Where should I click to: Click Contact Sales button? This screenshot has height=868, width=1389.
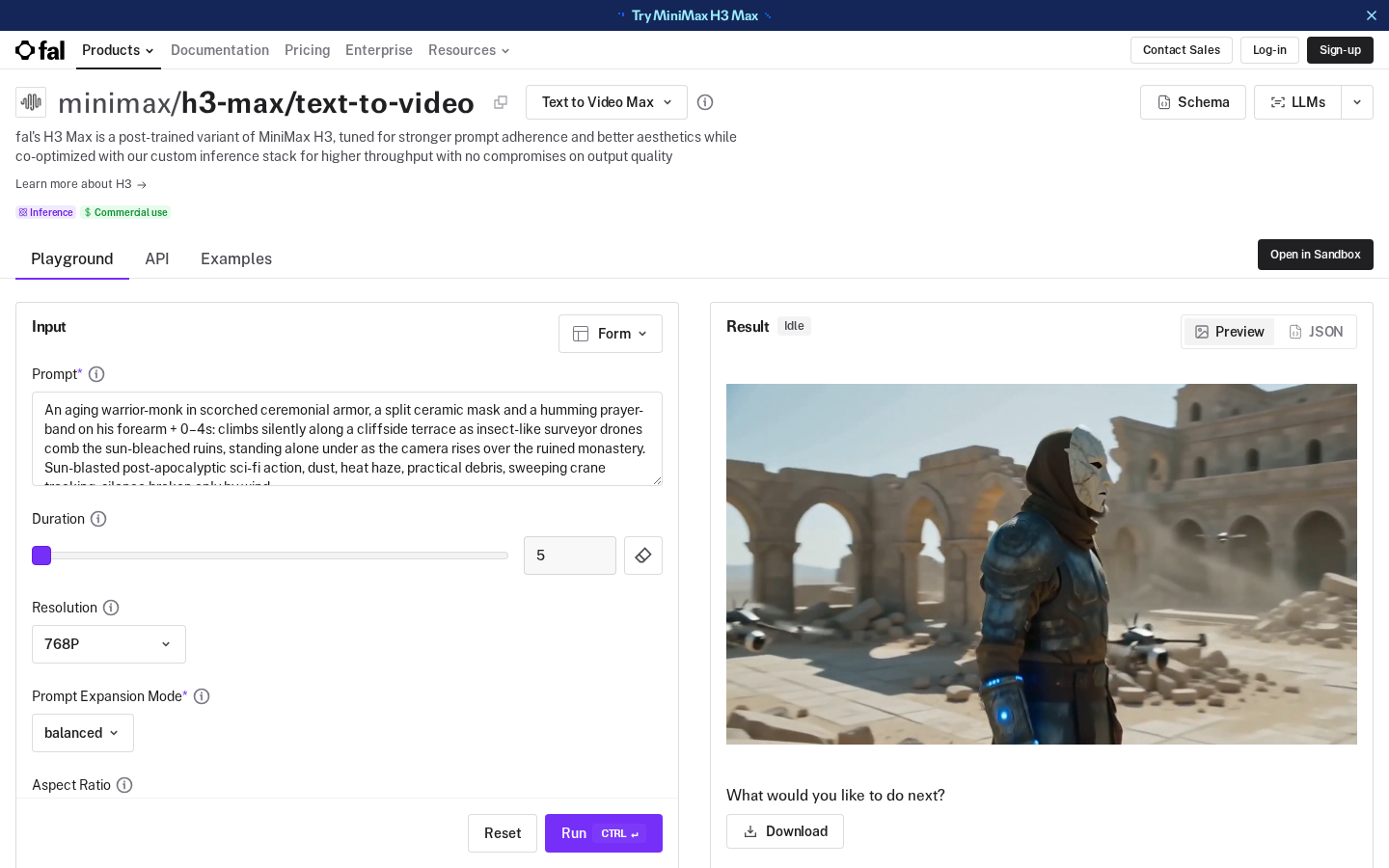(1182, 50)
